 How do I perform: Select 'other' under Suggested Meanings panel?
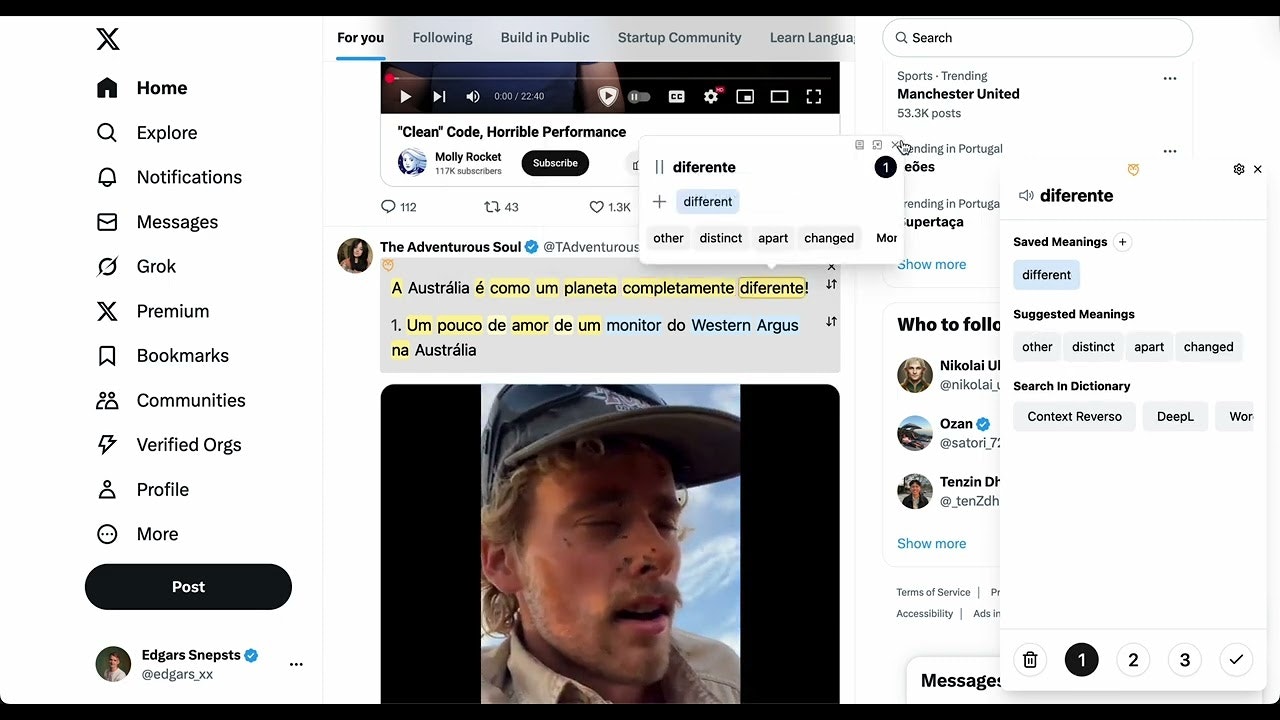pyautogui.click(x=1037, y=347)
